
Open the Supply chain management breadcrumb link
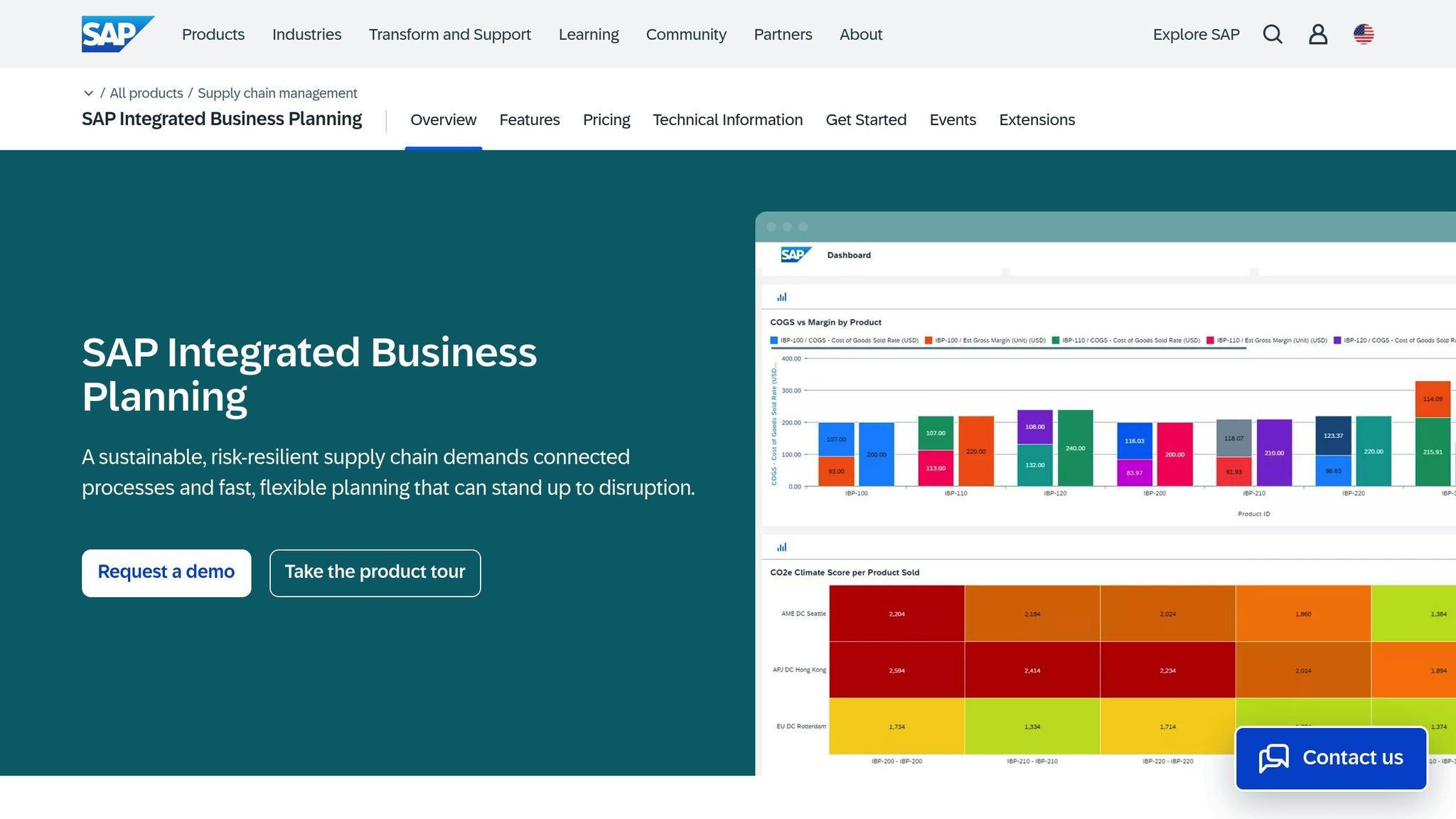pos(277,93)
